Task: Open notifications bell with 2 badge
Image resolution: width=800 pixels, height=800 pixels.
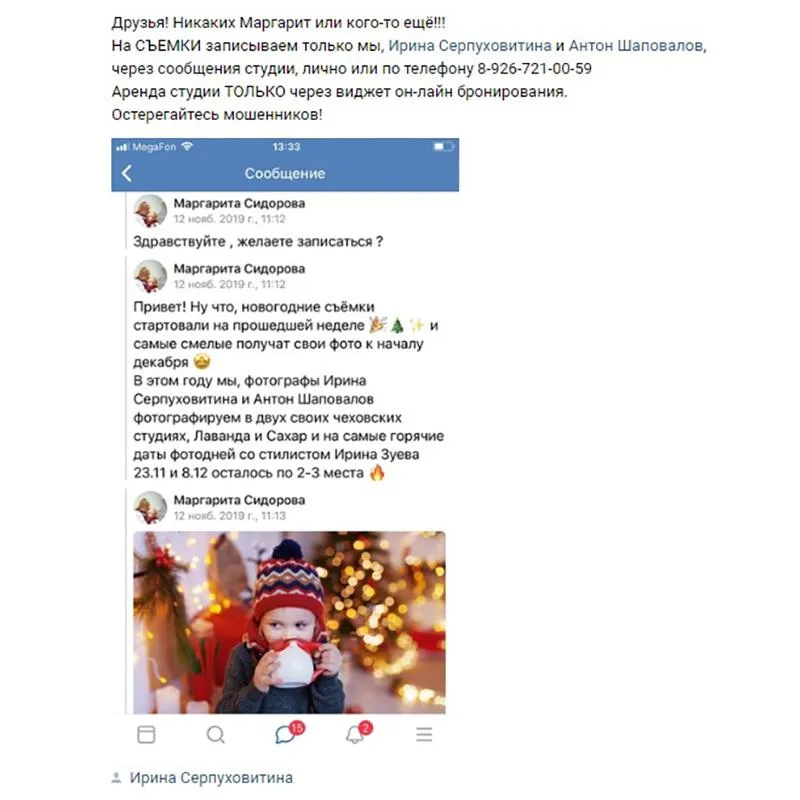Action: click(358, 733)
